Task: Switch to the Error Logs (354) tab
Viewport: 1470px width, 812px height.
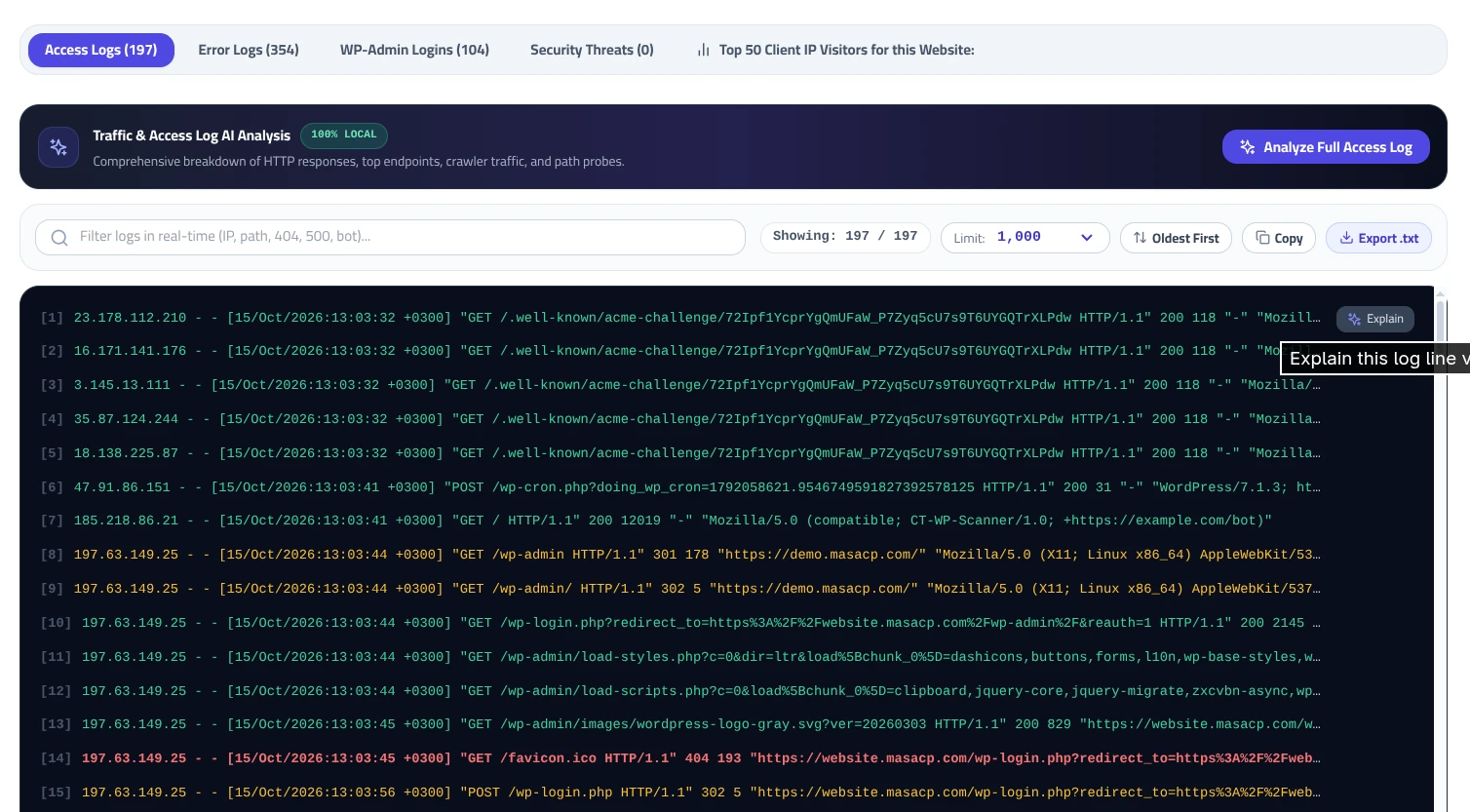Action: coord(249,50)
